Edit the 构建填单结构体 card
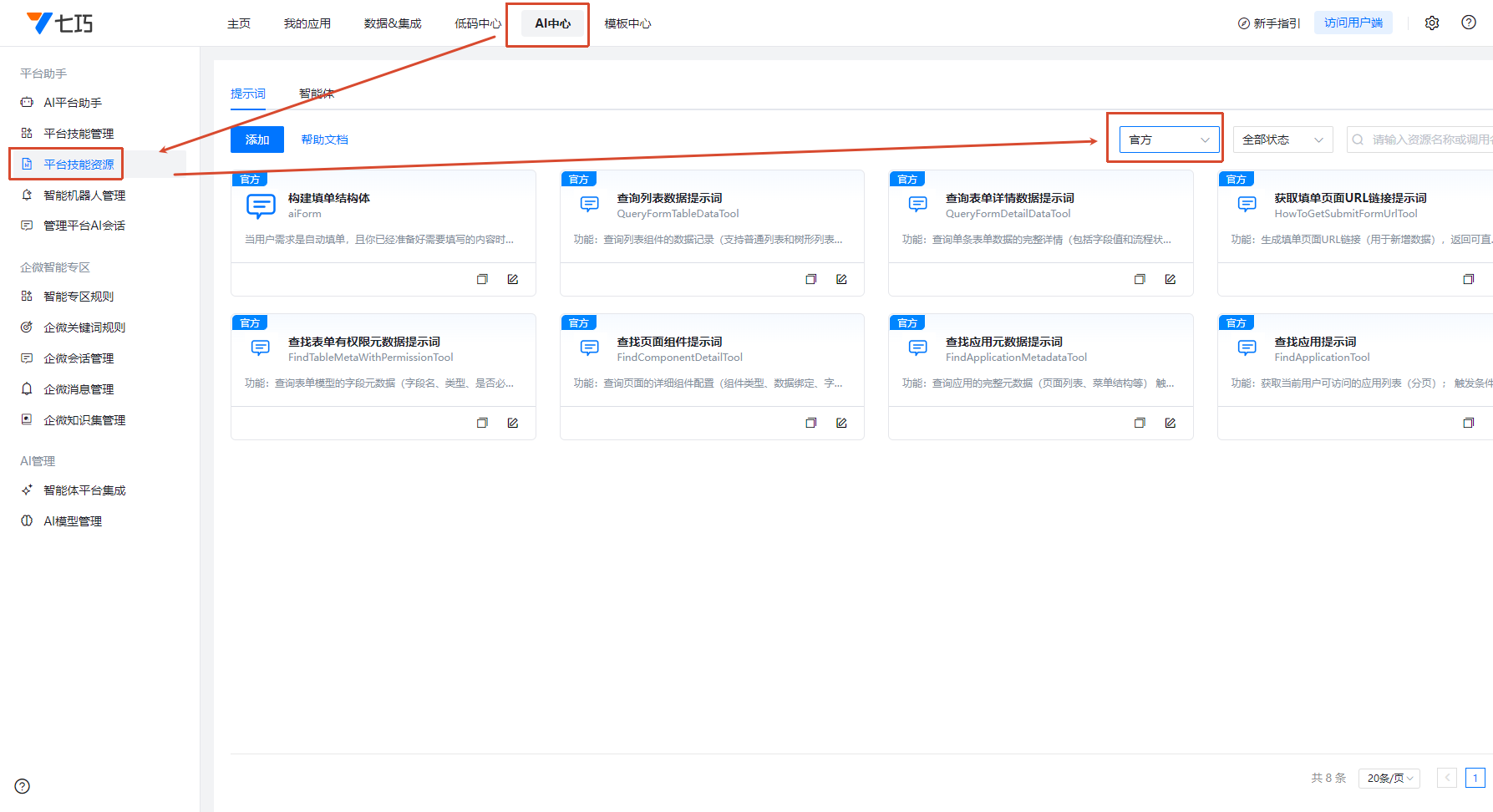1493x812 pixels. point(513,279)
